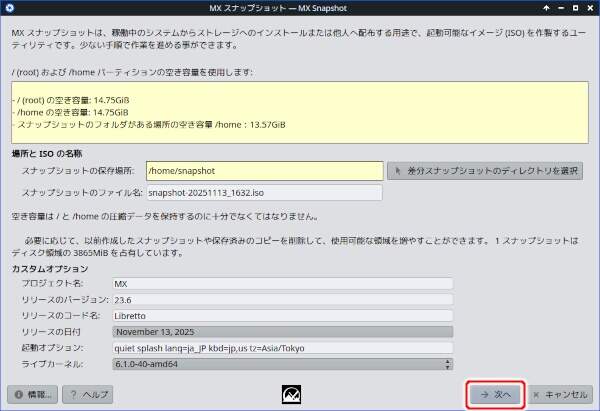Image resolution: width=600 pixels, height=411 pixels.
Task: Click the MX Snapshot app icon in title bar
Action: [x=10, y=8]
